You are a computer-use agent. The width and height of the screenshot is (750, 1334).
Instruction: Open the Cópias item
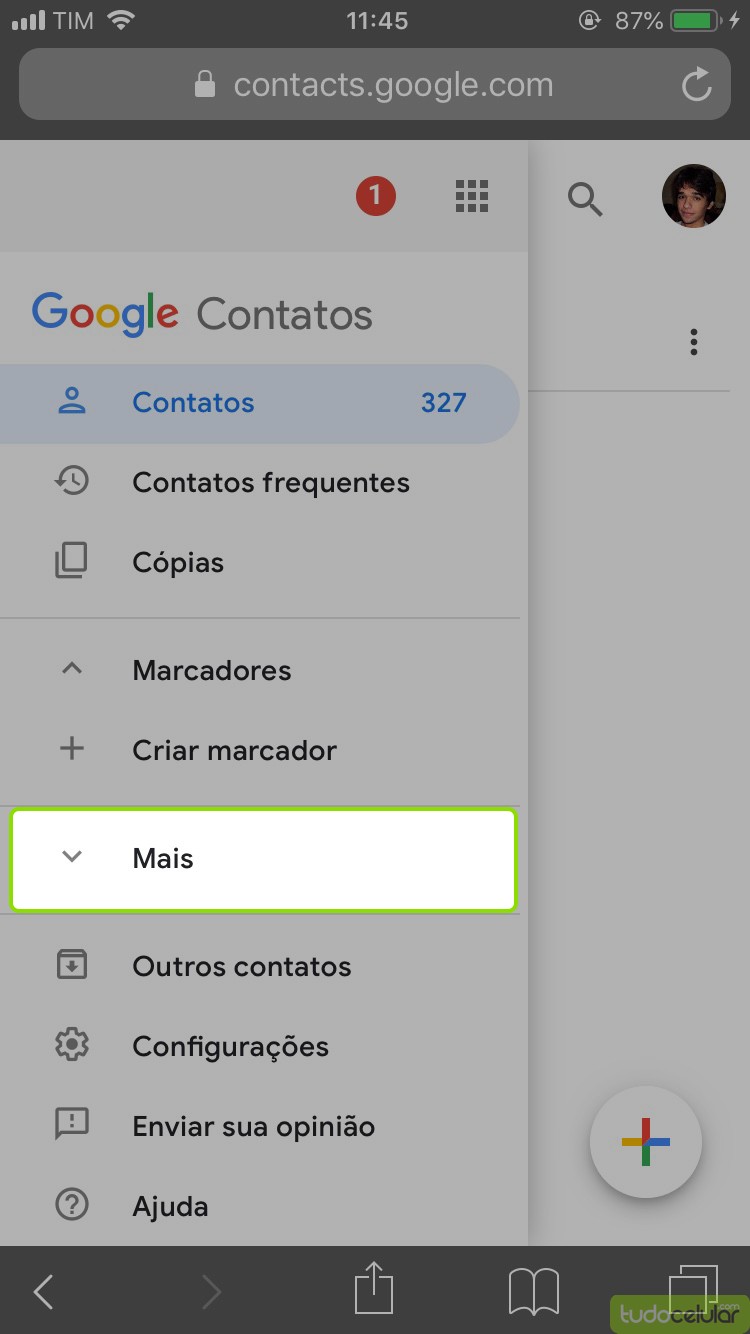click(x=177, y=563)
